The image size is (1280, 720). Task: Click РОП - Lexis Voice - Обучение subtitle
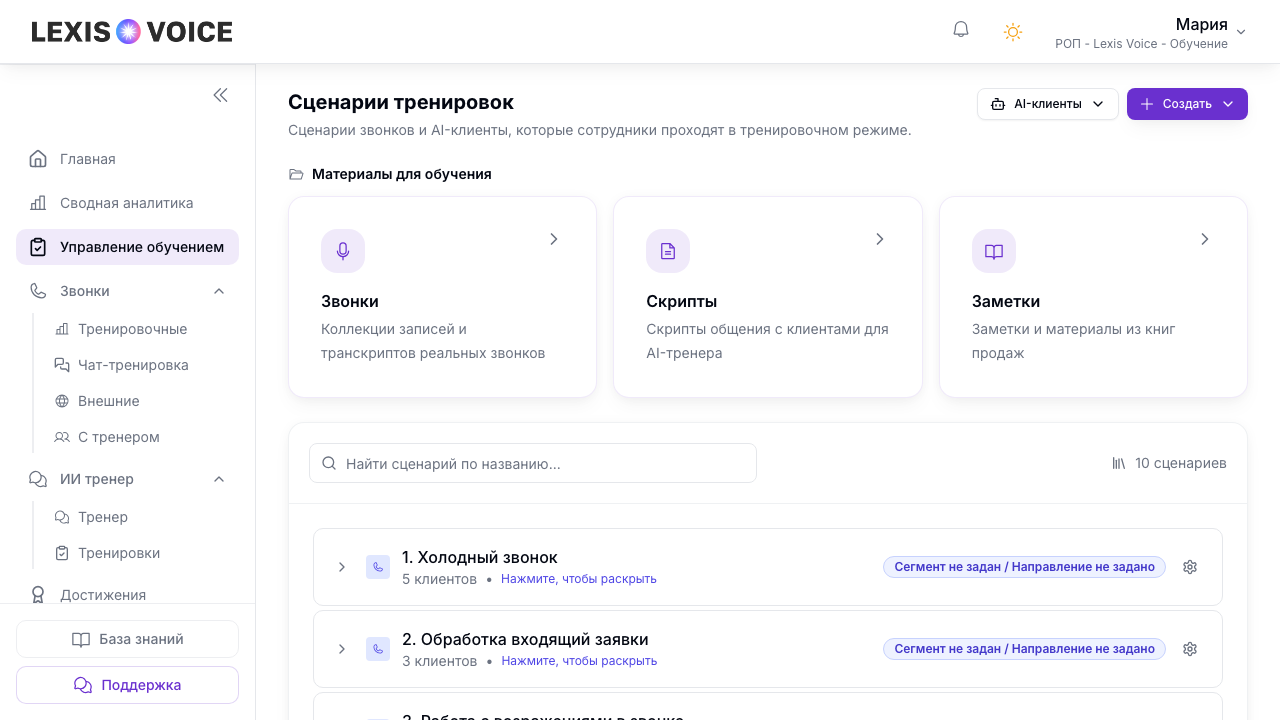1141,44
